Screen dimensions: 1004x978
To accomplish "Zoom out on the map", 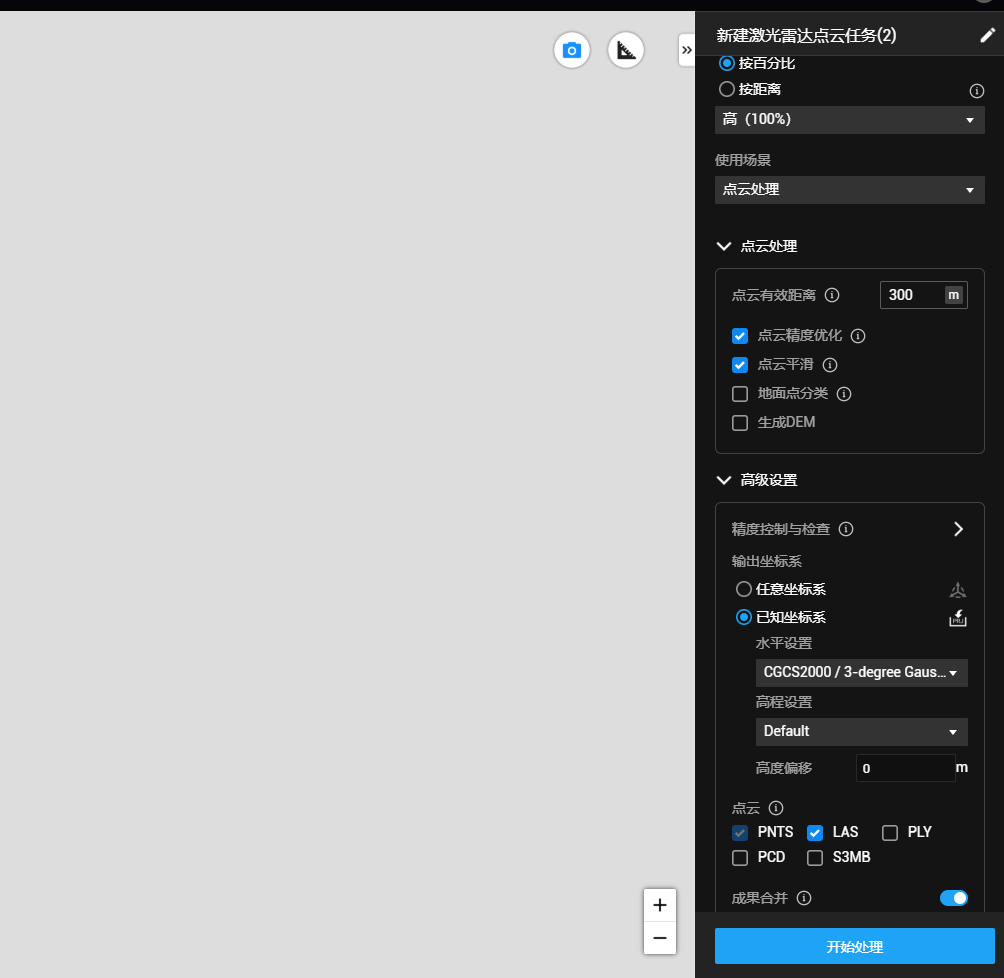I will pos(660,938).
